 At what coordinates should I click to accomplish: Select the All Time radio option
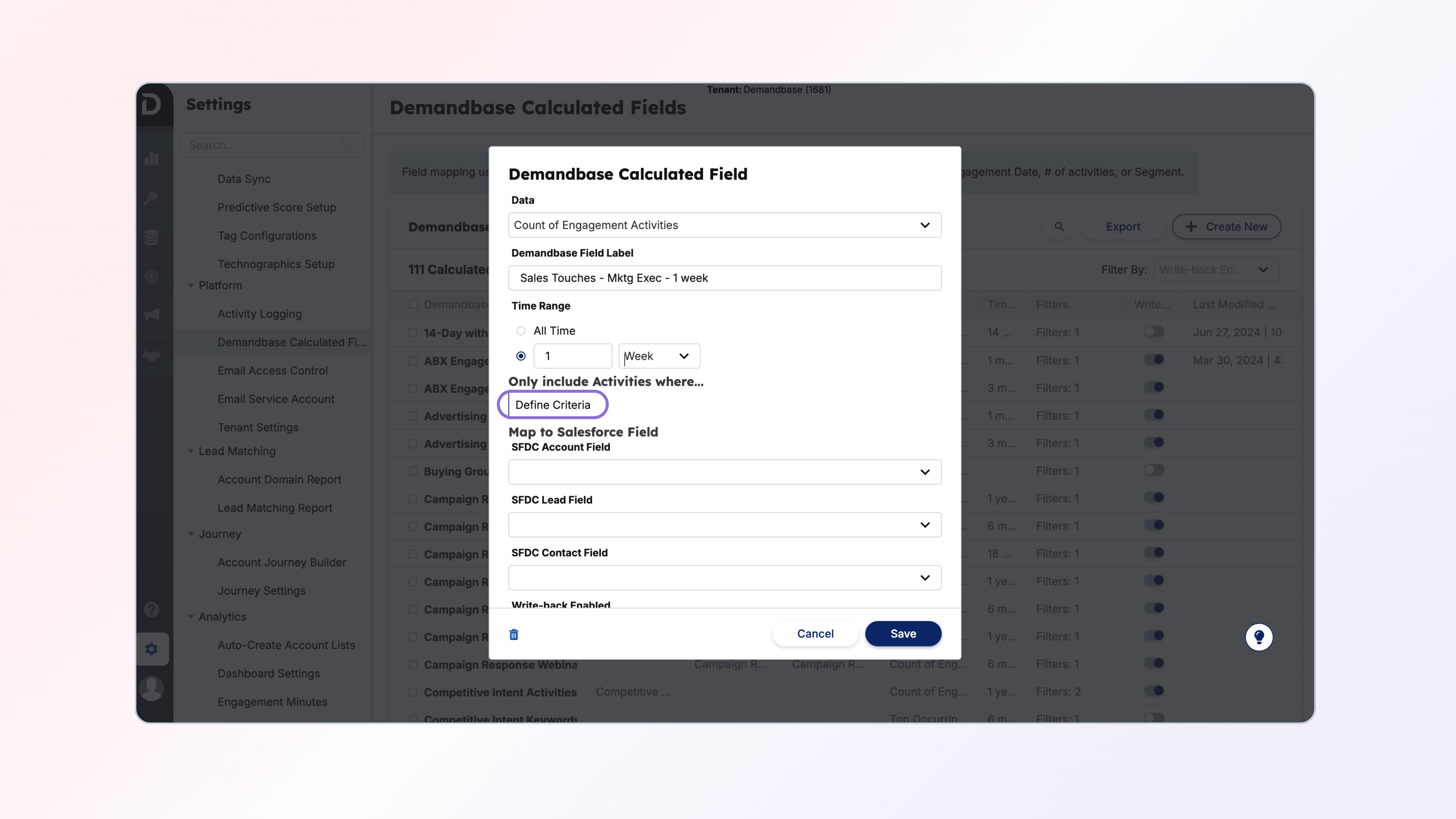point(521,331)
